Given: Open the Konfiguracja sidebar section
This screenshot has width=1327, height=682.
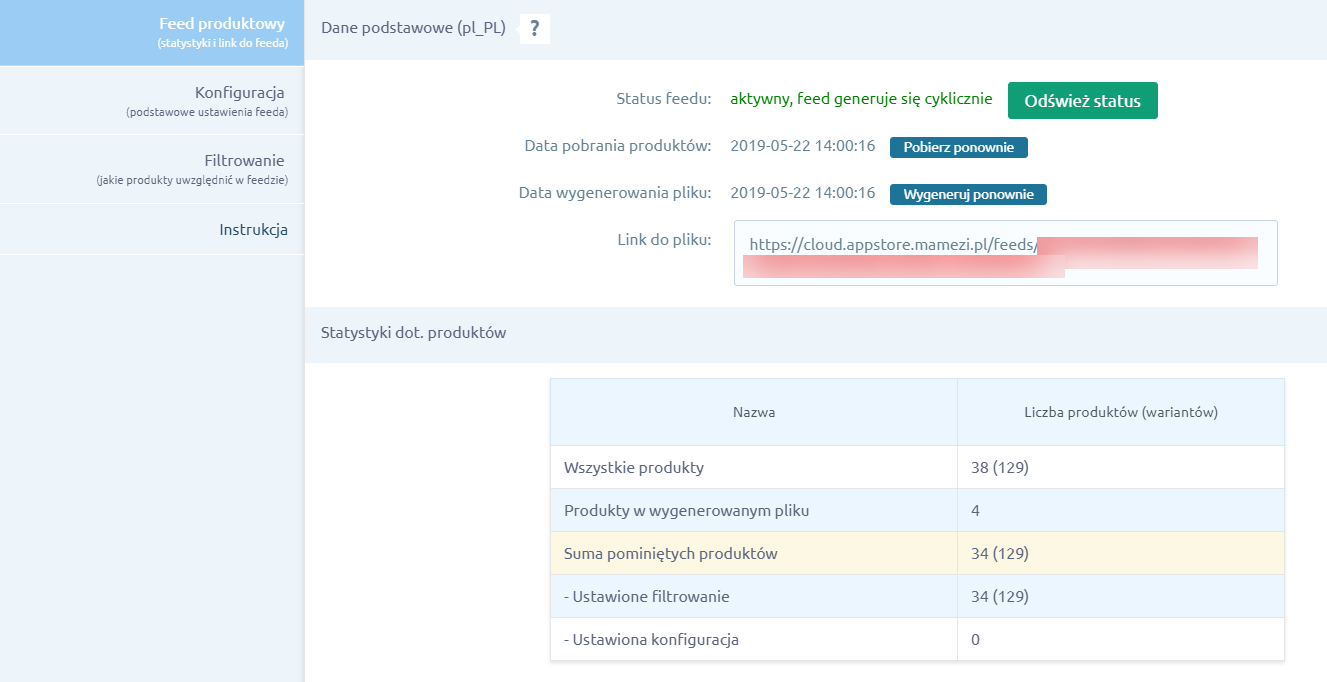Looking at the screenshot, I should click(152, 101).
